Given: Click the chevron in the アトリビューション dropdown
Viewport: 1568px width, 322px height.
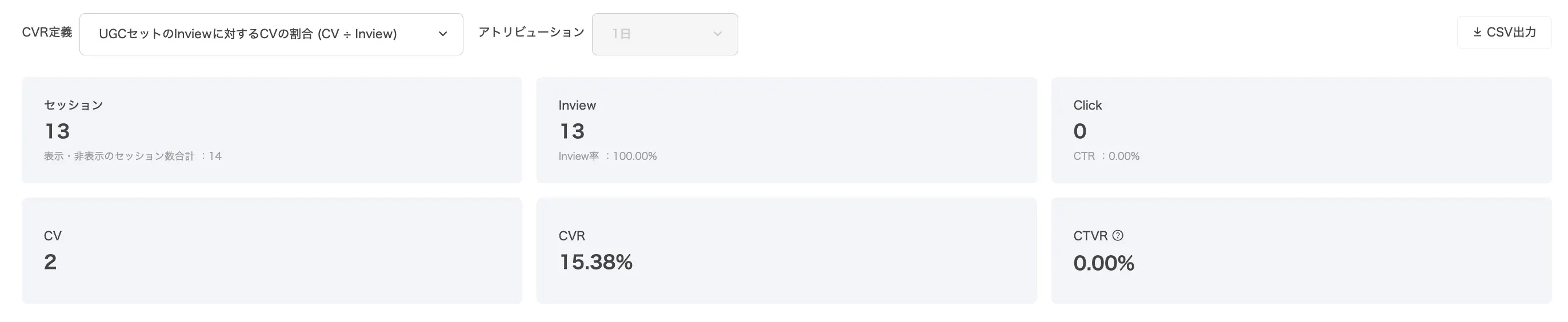Looking at the screenshot, I should [718, 34].
